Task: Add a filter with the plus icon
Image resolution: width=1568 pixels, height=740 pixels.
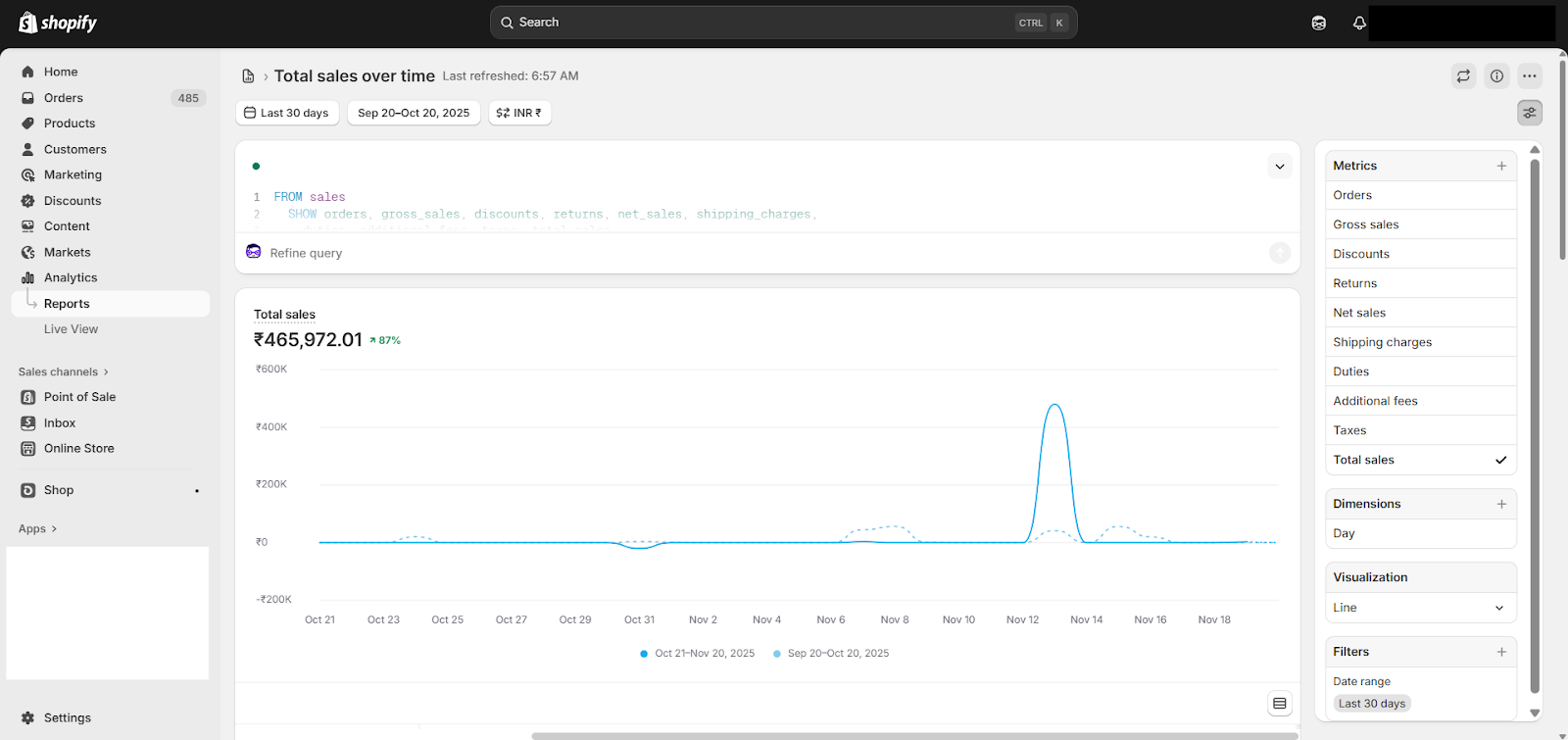Action: click(x=1501, y=652)
